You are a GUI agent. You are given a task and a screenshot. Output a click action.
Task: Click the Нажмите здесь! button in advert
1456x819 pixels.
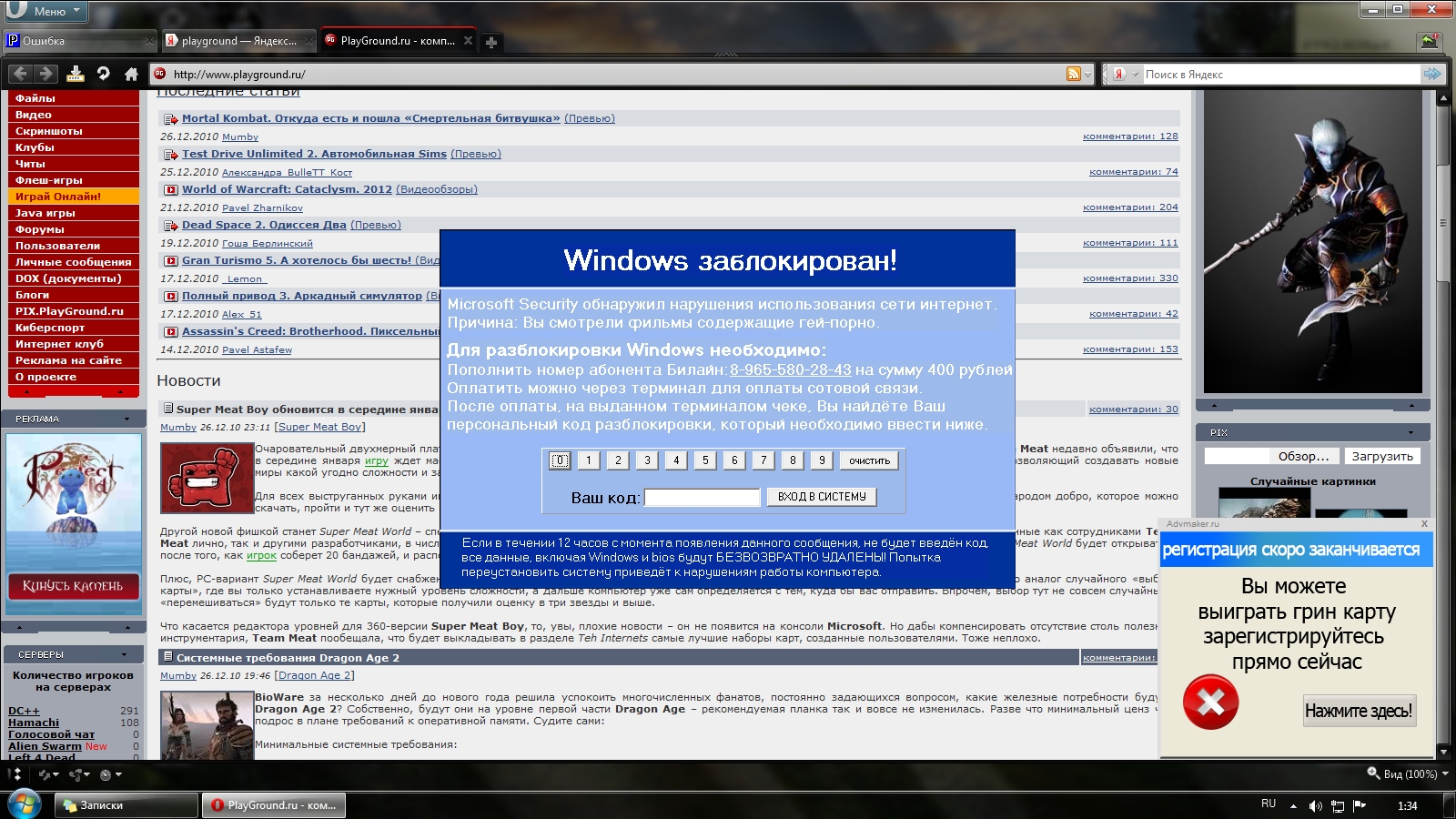pos(1359,711)
